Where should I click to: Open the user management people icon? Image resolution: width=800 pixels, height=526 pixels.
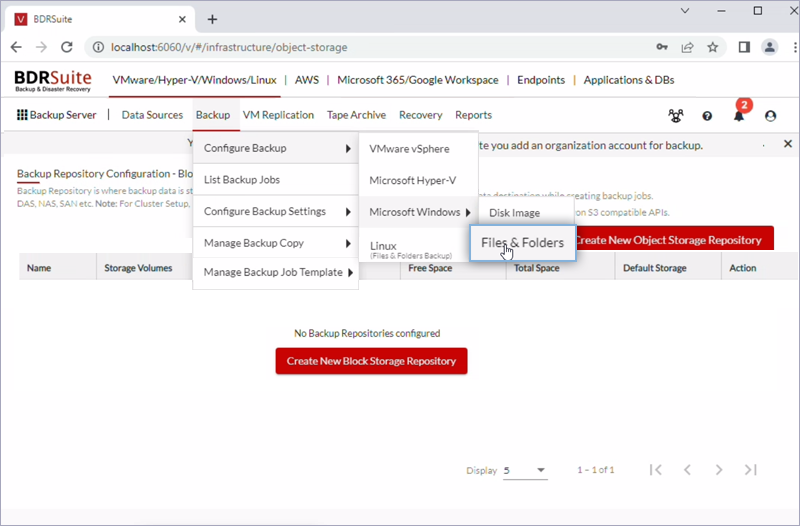[676, 116]
